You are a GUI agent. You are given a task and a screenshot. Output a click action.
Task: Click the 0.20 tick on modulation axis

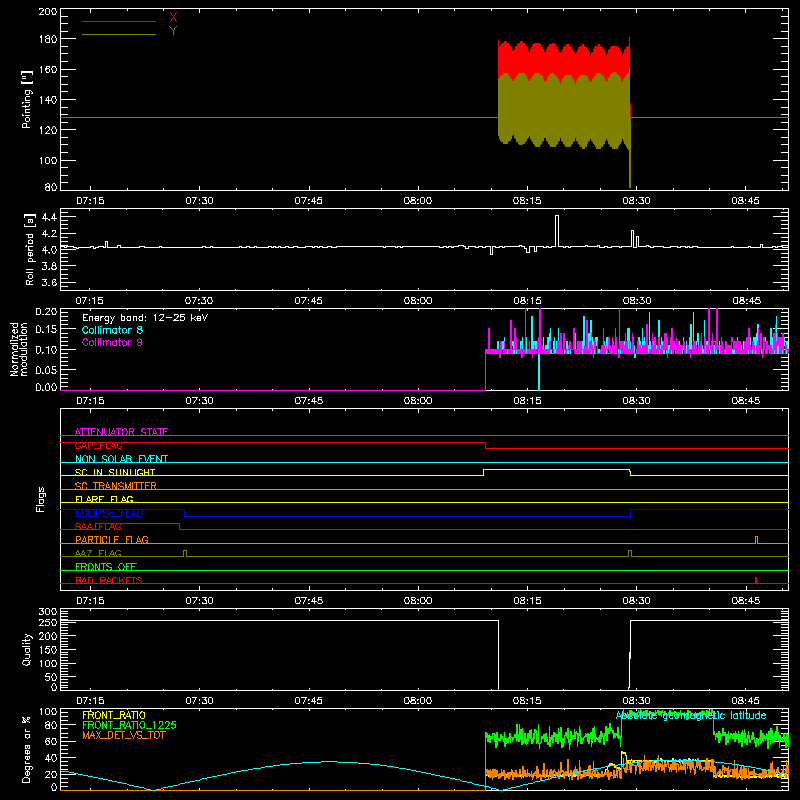pos(46,311)
